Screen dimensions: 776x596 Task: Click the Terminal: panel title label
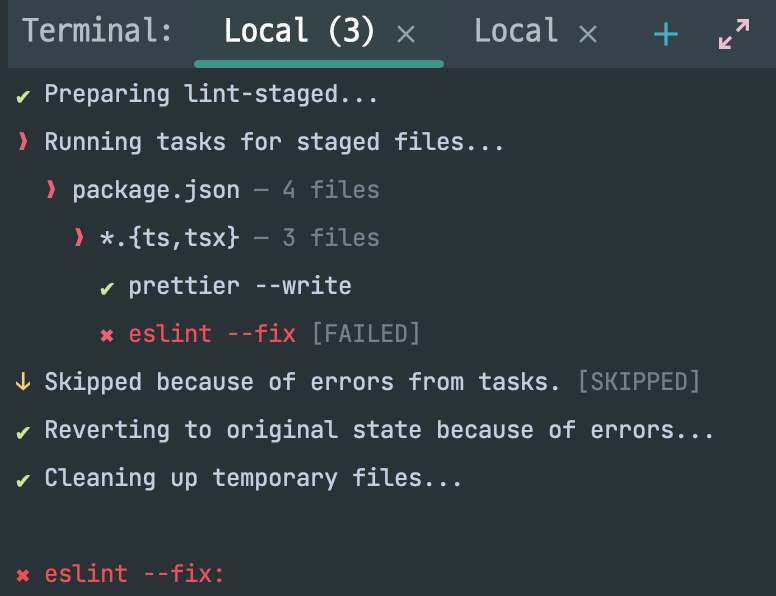coord(97,30)
